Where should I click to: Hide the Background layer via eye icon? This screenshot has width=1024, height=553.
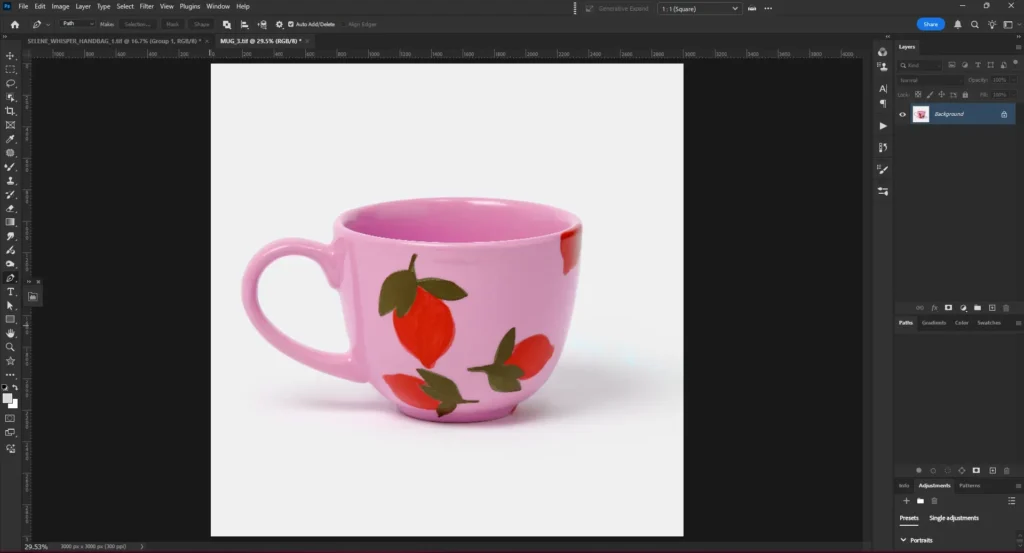902,114
